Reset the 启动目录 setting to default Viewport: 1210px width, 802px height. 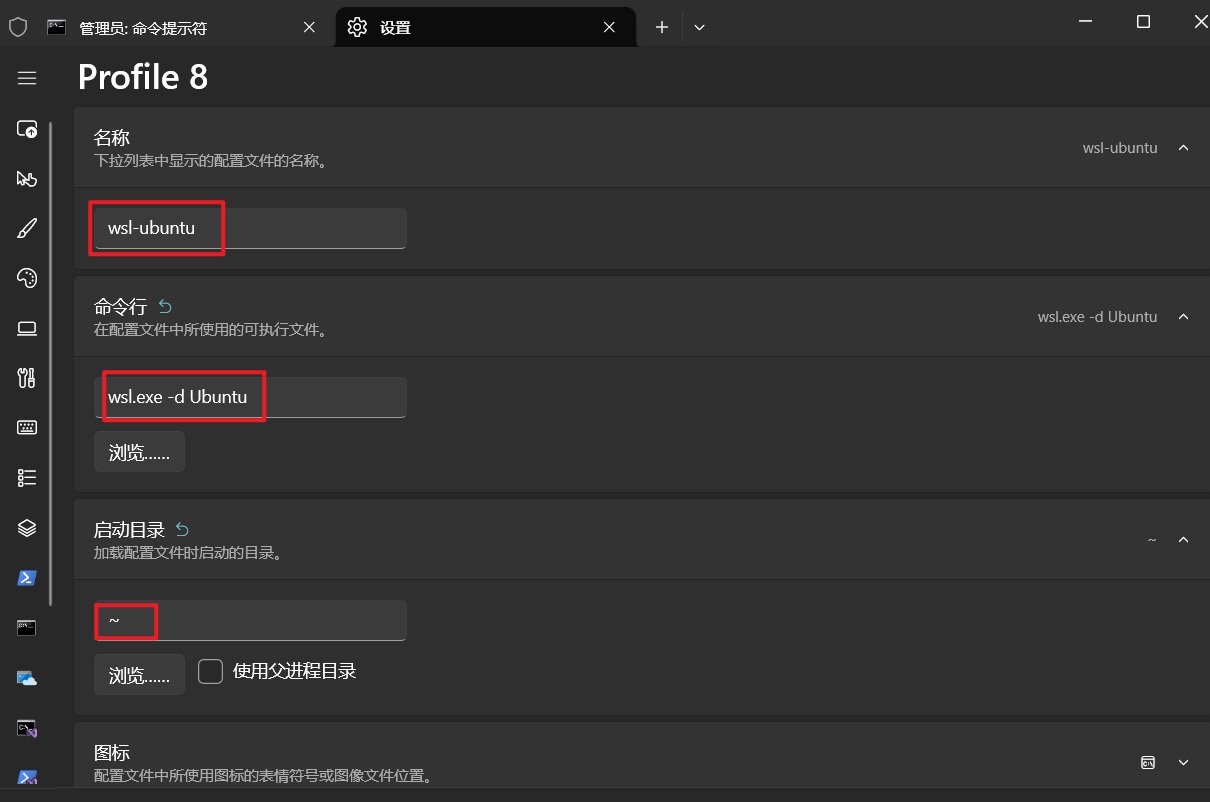click(x=182, y=529)
